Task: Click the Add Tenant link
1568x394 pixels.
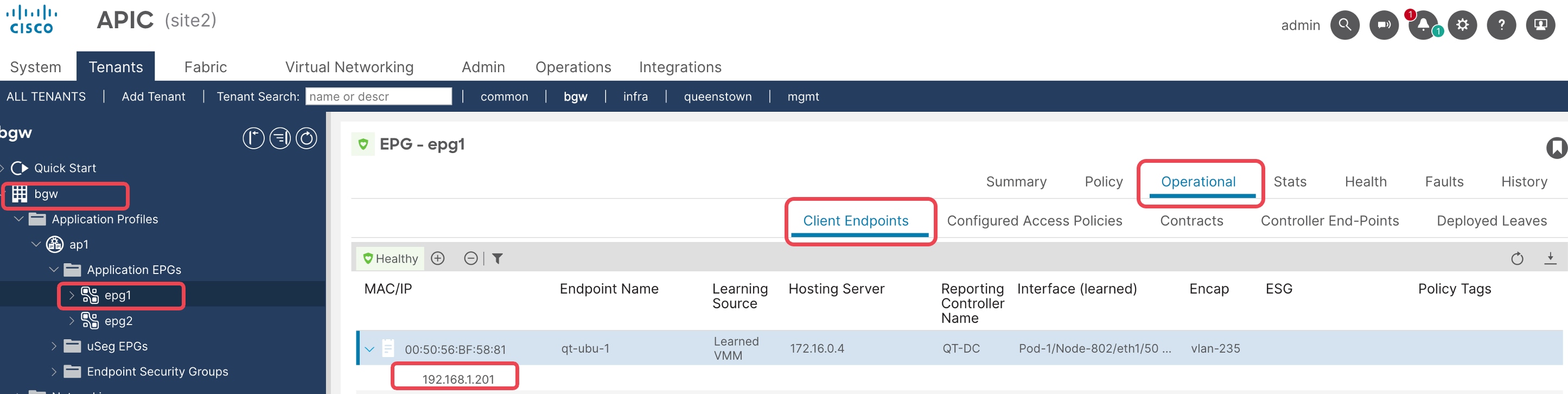Action: pos(154,96)
